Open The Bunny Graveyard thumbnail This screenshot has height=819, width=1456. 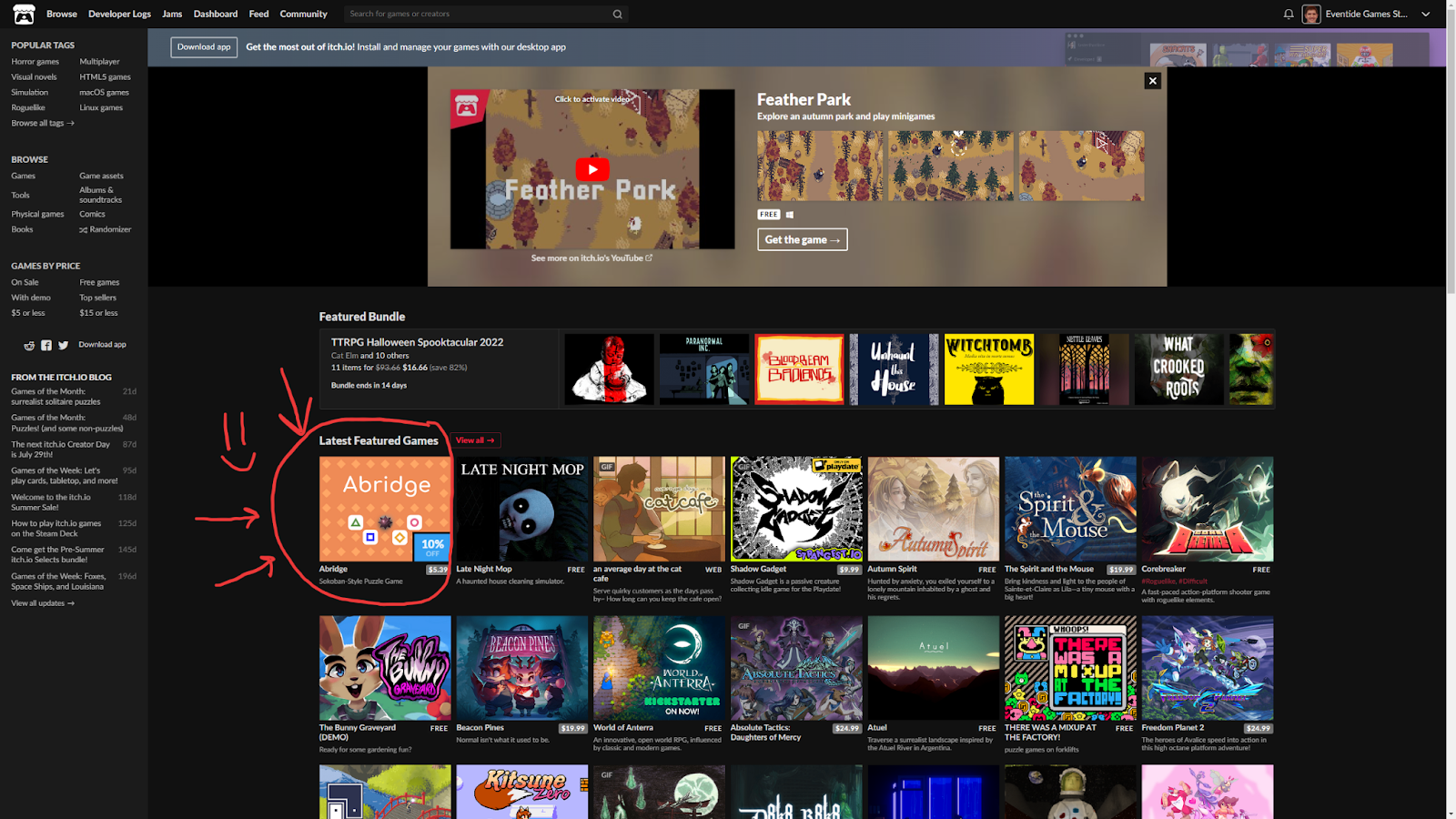(x=385, y=668)
